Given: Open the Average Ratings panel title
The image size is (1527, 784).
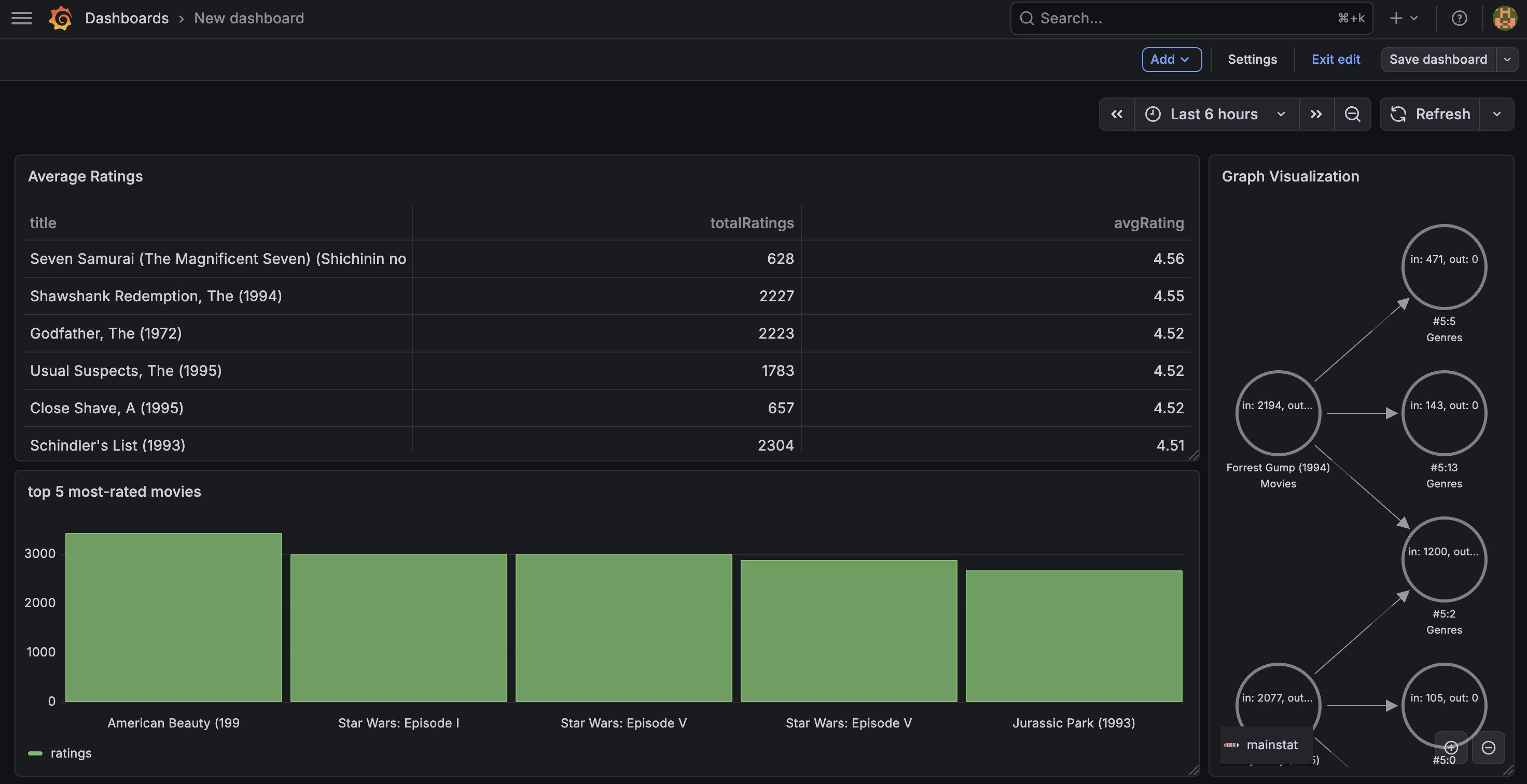Looking at the screenshot, I should (86, 176).
